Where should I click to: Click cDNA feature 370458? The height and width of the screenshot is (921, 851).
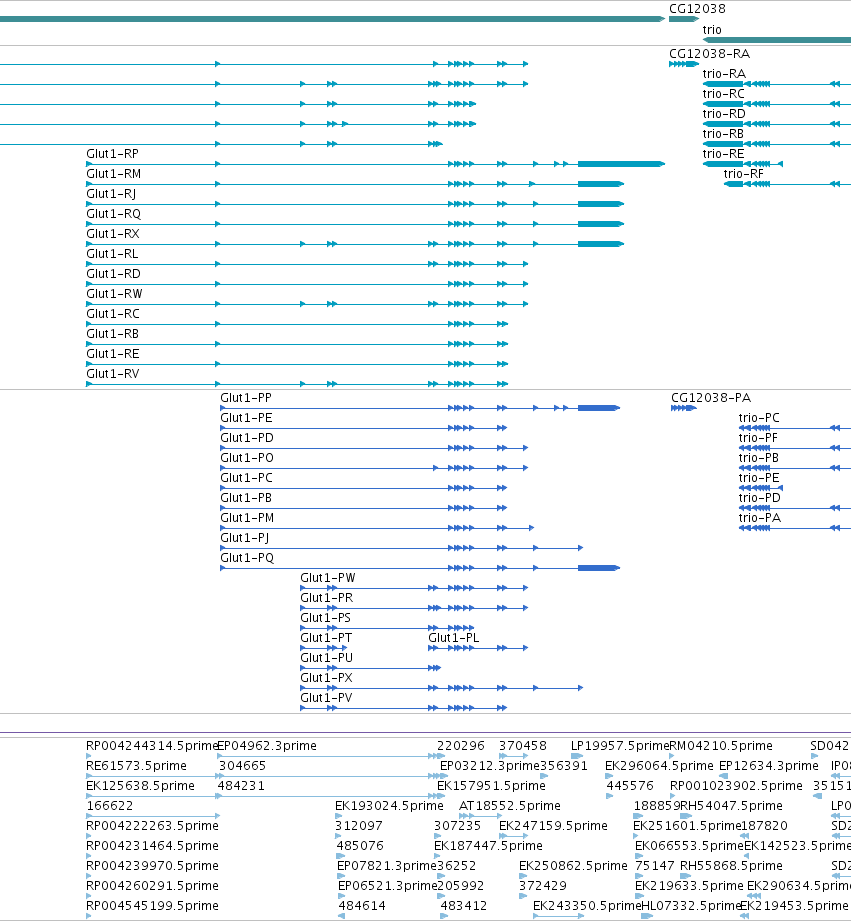(x=523, y=745)
